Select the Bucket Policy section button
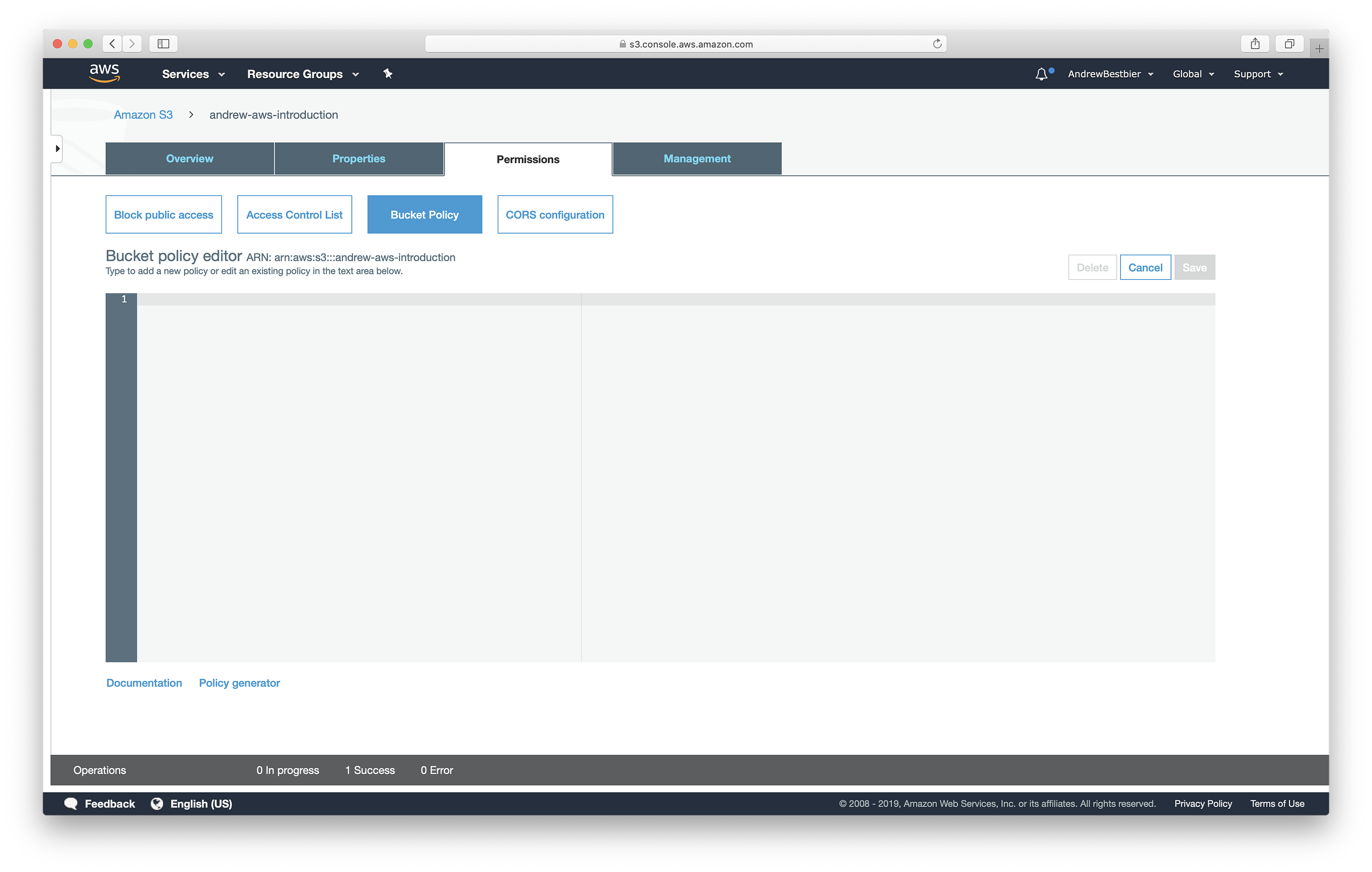This screenshot has width=1372, height=872. coord(424,214)
